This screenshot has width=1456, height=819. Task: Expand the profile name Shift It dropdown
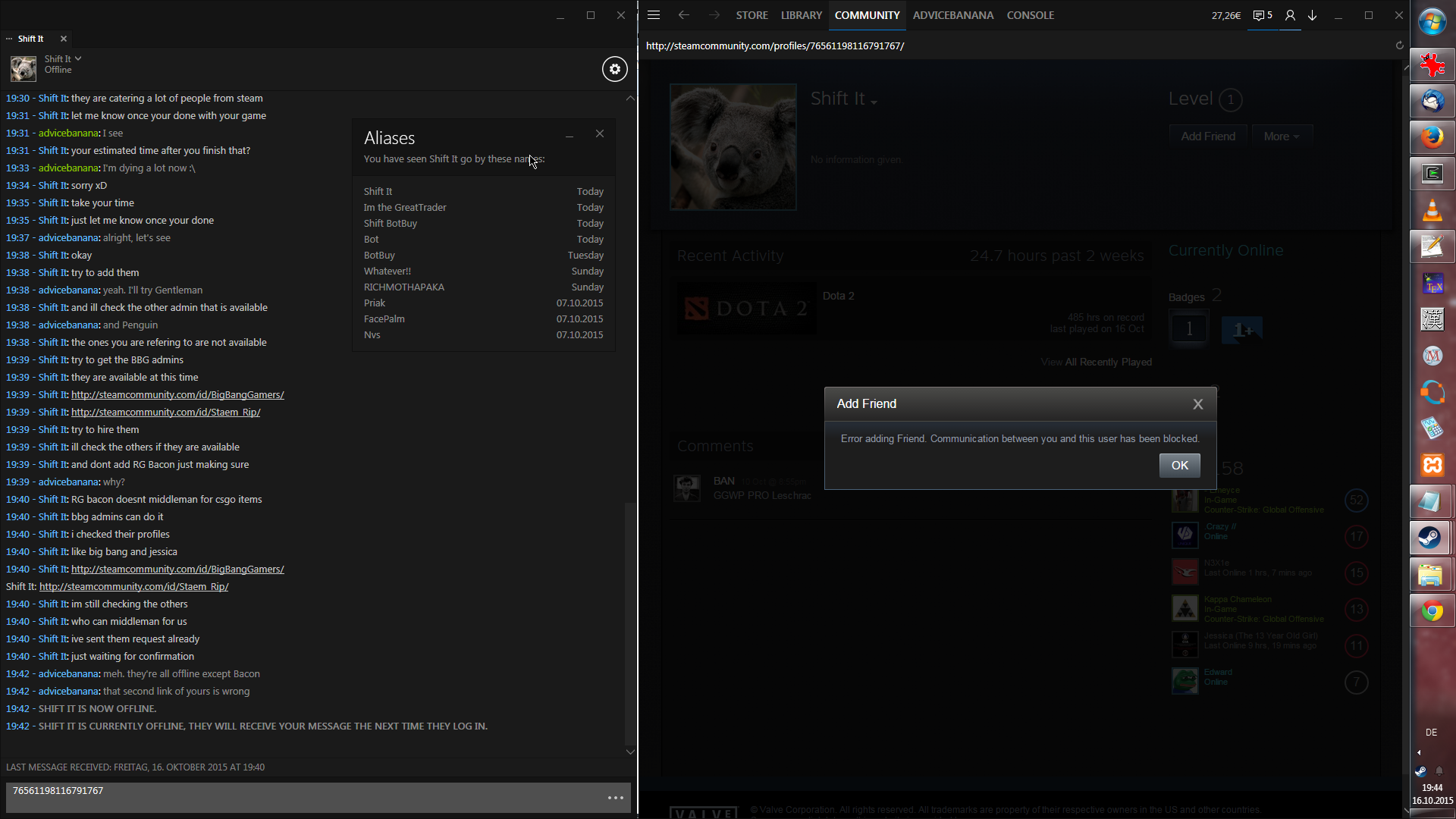(x=874, y=102)
